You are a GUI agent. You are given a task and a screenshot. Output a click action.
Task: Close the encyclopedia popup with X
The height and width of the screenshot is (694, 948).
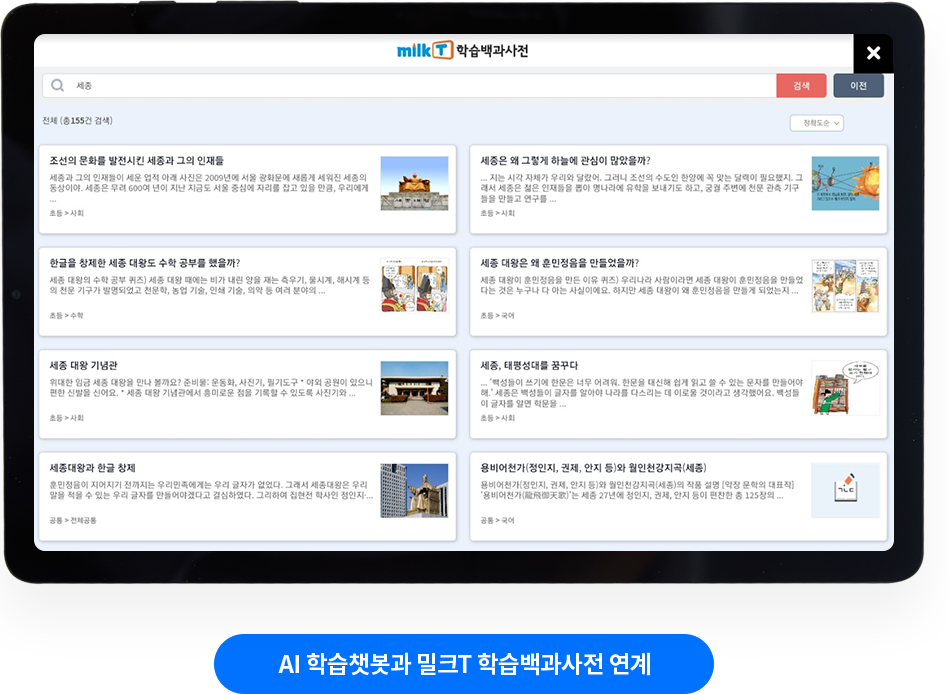point(873,54)
